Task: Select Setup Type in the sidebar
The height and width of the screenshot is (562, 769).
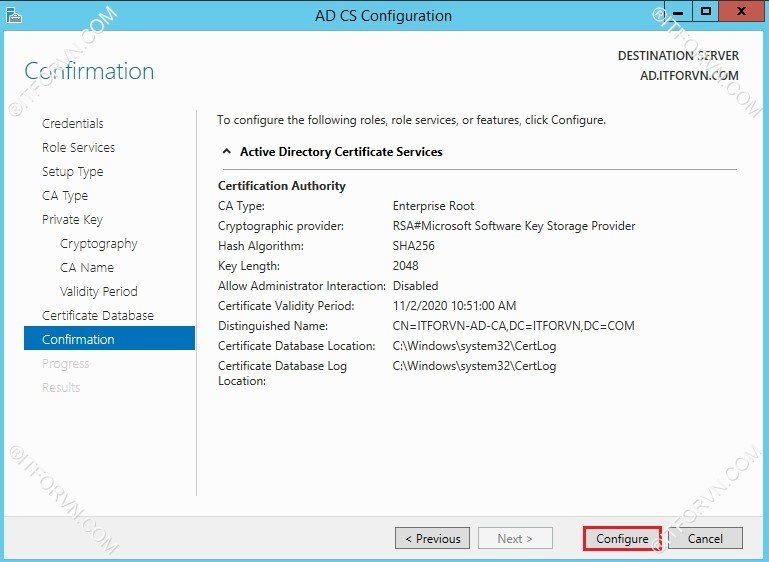Action: pos(72,171)
